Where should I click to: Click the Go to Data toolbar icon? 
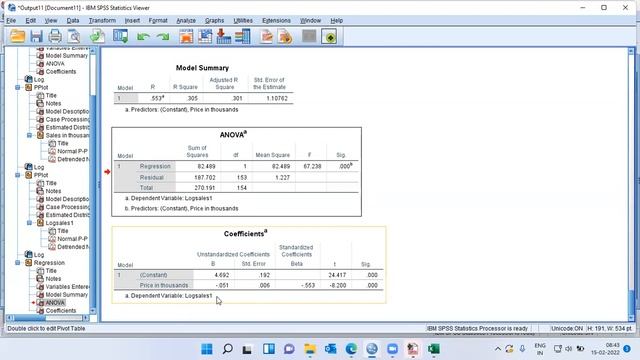186,36
